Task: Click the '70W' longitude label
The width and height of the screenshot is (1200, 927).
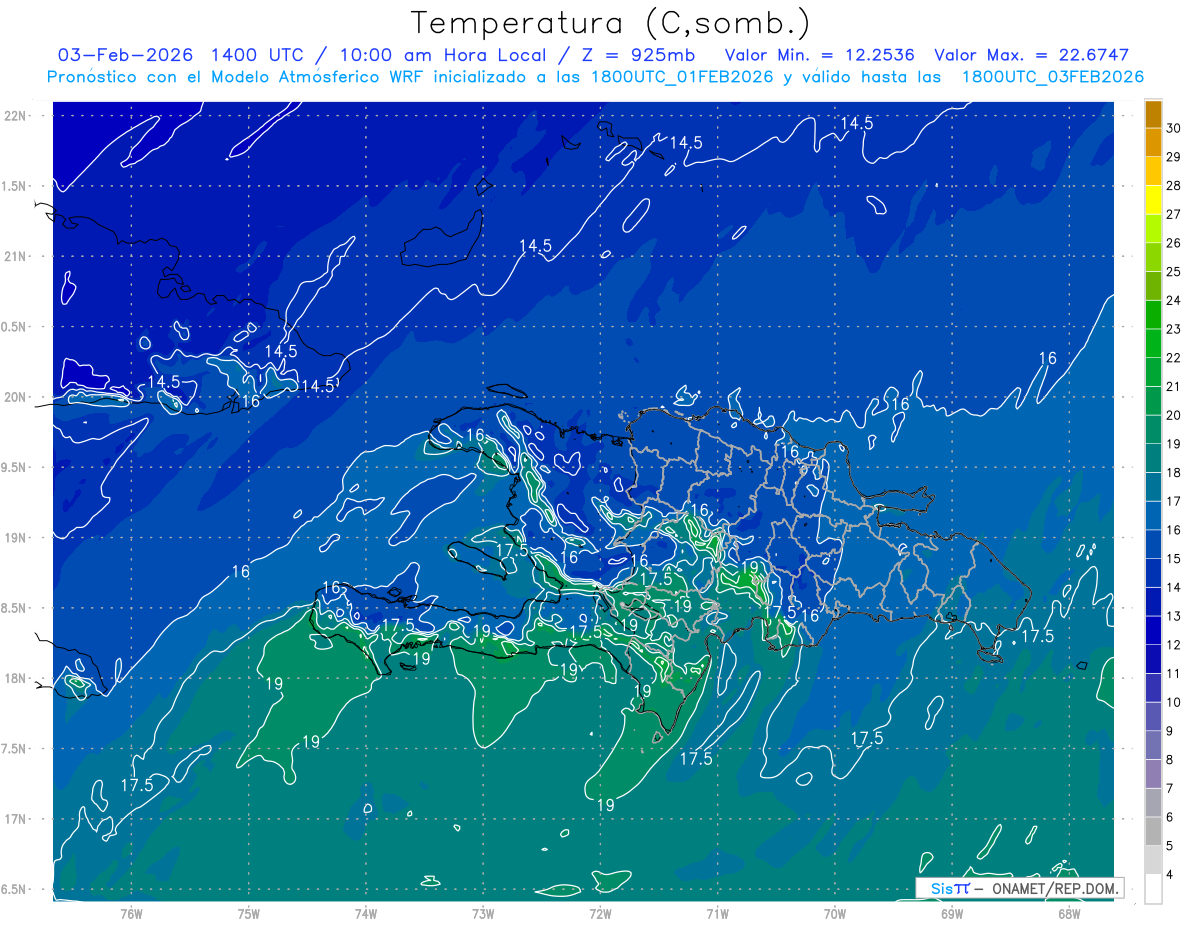Action: [834, 913]
